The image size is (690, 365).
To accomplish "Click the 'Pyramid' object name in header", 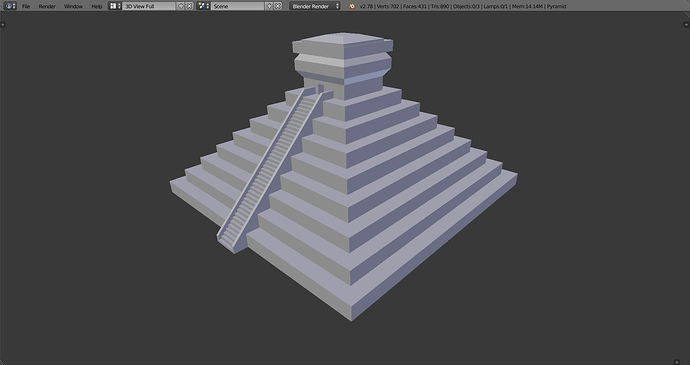I will [x=557, y=6].
